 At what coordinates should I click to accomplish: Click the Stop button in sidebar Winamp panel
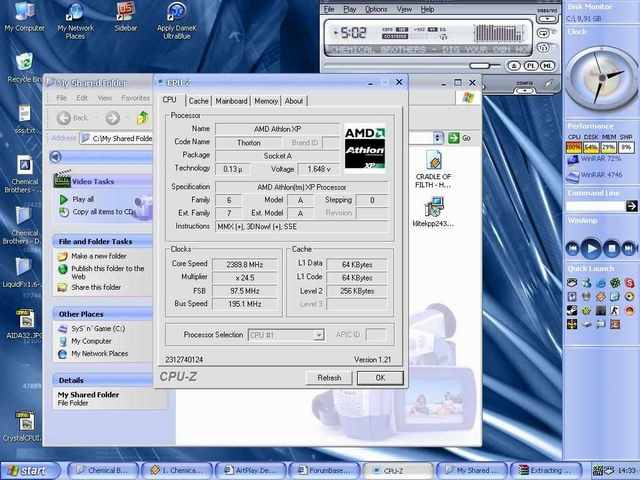tap(611, 248)
